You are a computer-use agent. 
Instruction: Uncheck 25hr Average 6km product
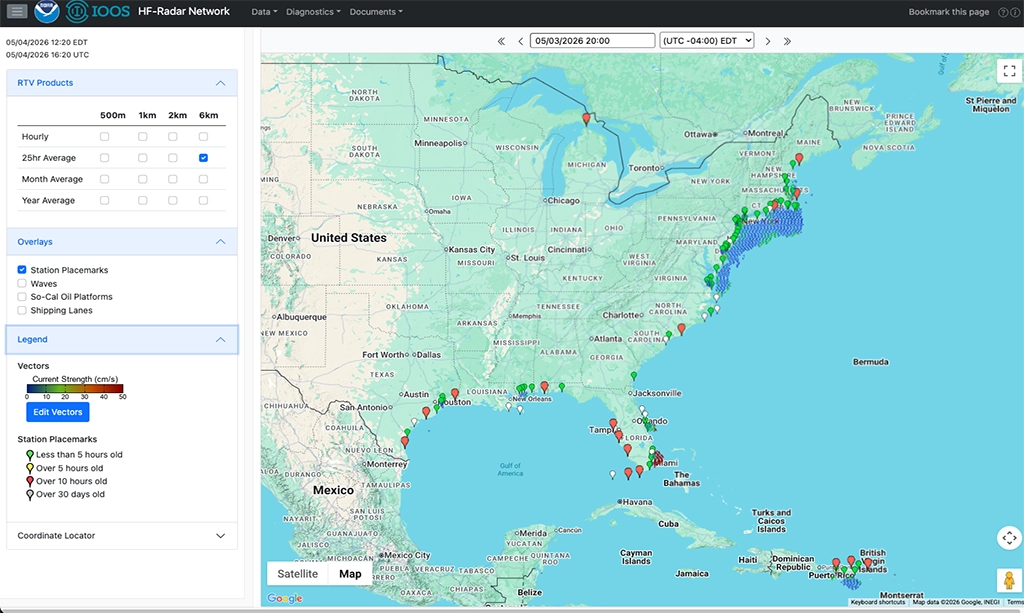pyautogui.click(x=203, y=157)
